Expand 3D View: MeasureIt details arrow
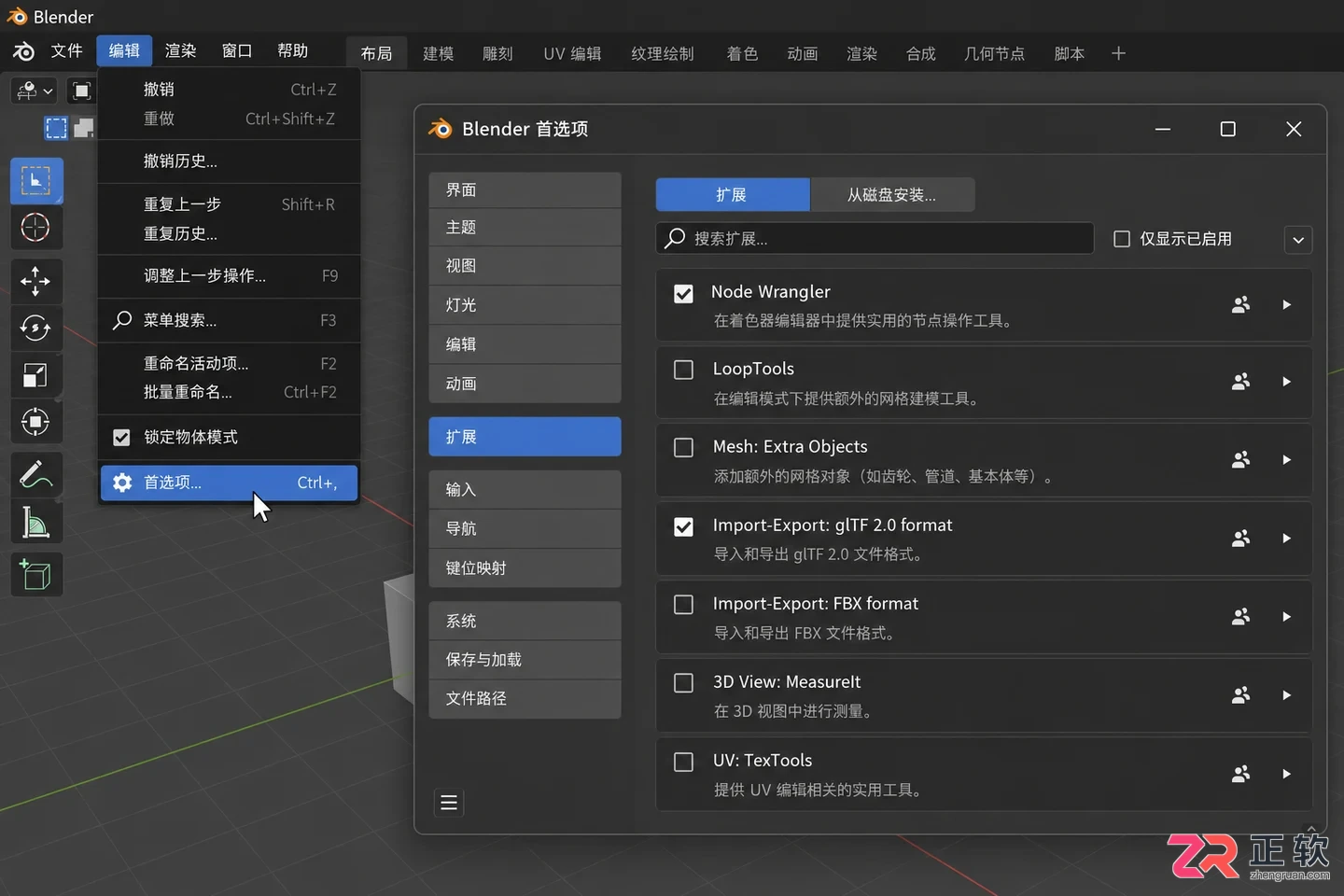 pyautogui.click(x=1287, y=695)
